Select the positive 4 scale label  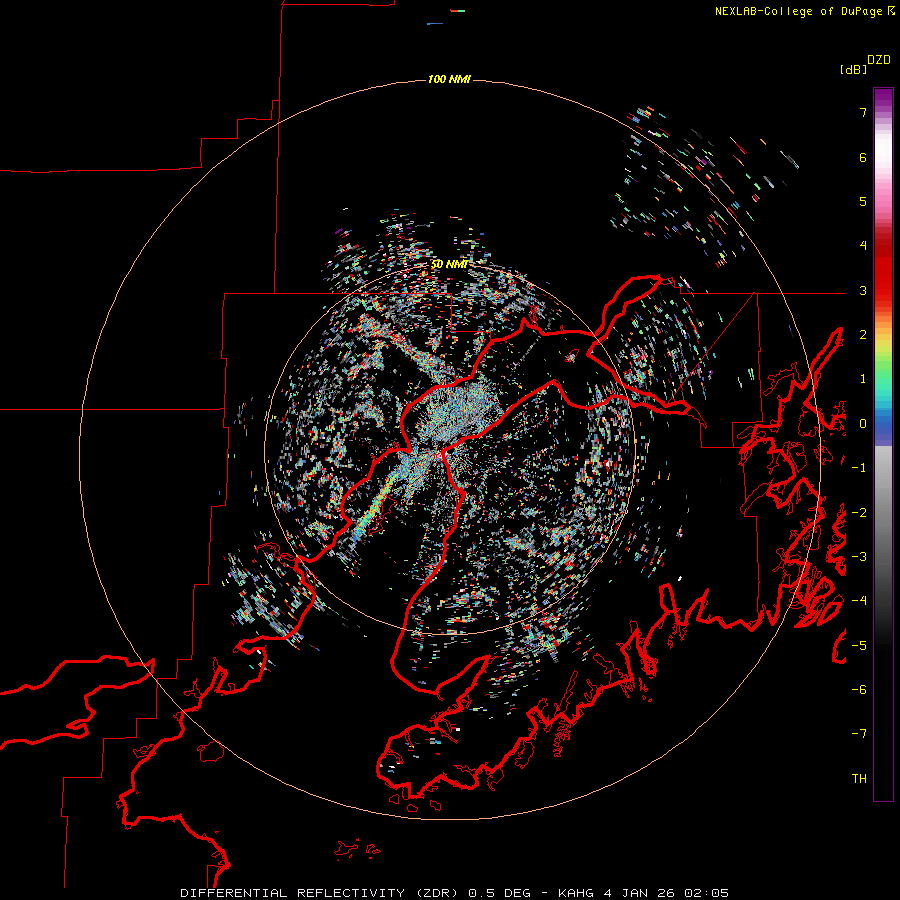pyautogui.click(x=863, y=246)
